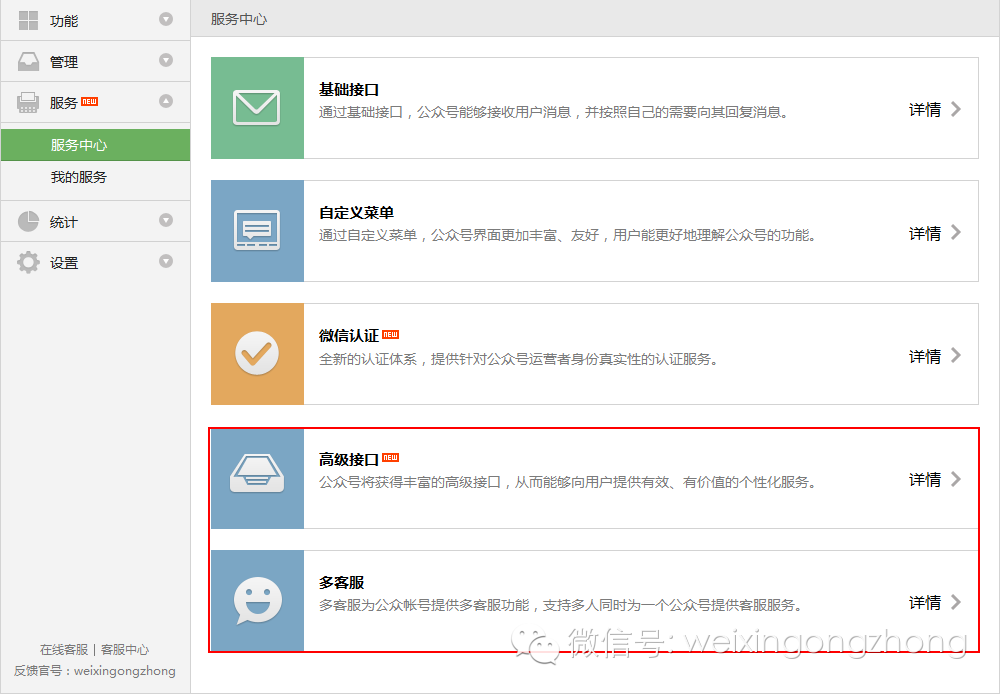Image resolution: width=1000 pixels, height=694 pixels.
Task: Click the 高级接口 title text
Action: coord(349,459)
